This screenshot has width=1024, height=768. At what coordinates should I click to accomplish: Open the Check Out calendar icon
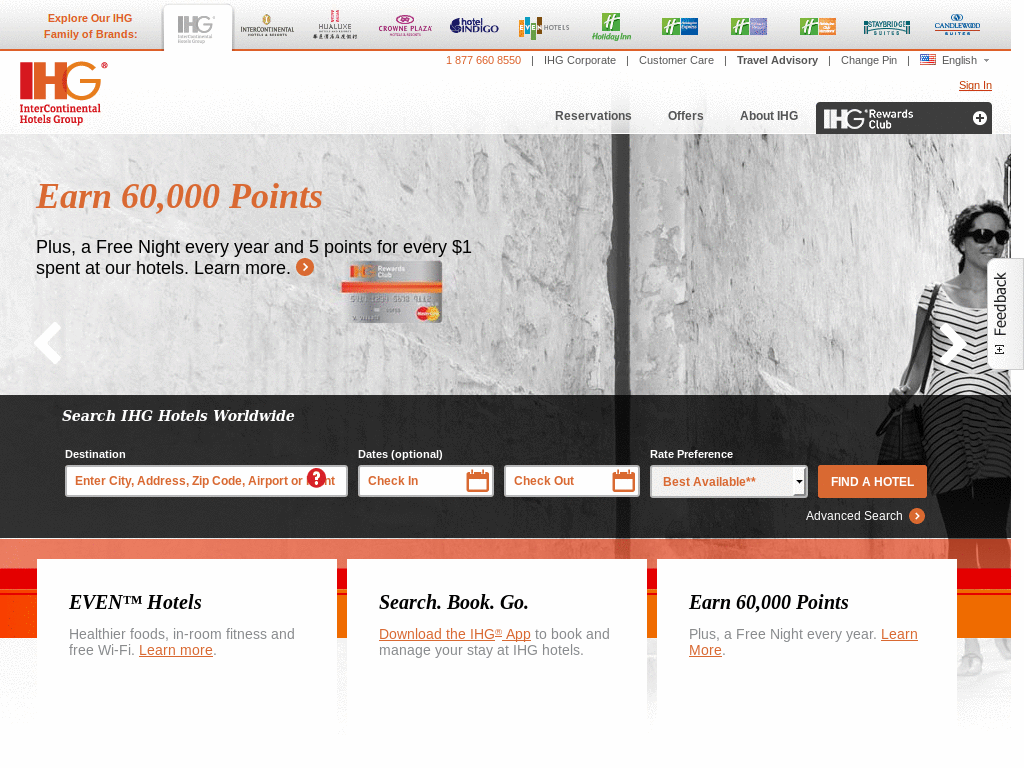pyautogui.click(x=624, y=481)
